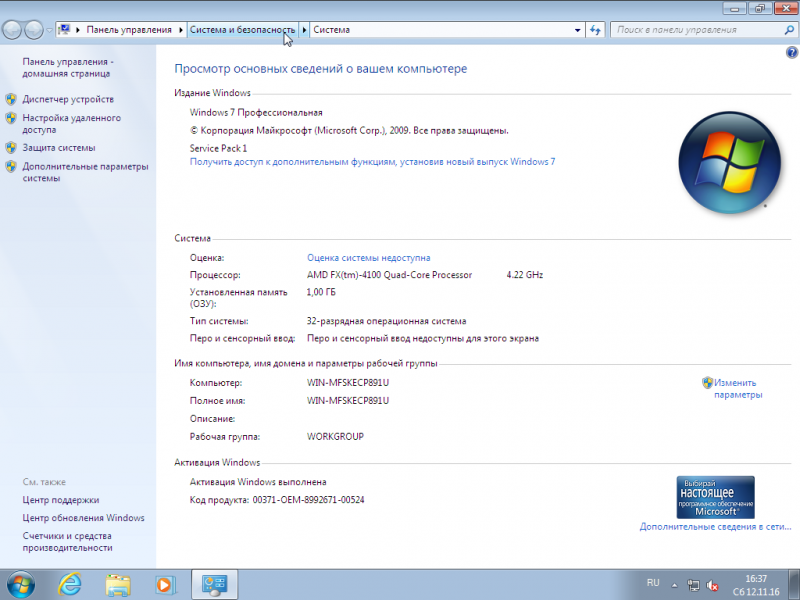Expand arrow after 'Система и безопасность' breadcrumb
This screenshot has width=800, height=600.
pyautogui.click(x=304, y=30)
